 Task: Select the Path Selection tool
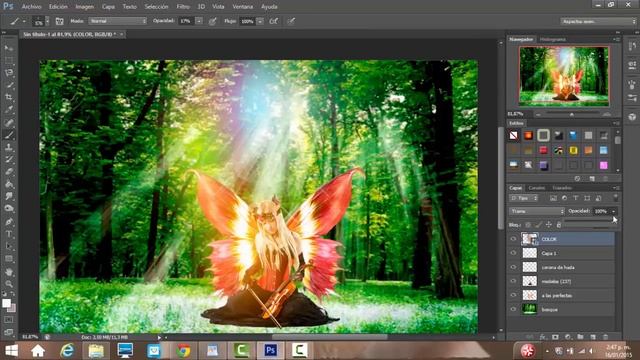[9, 246]
